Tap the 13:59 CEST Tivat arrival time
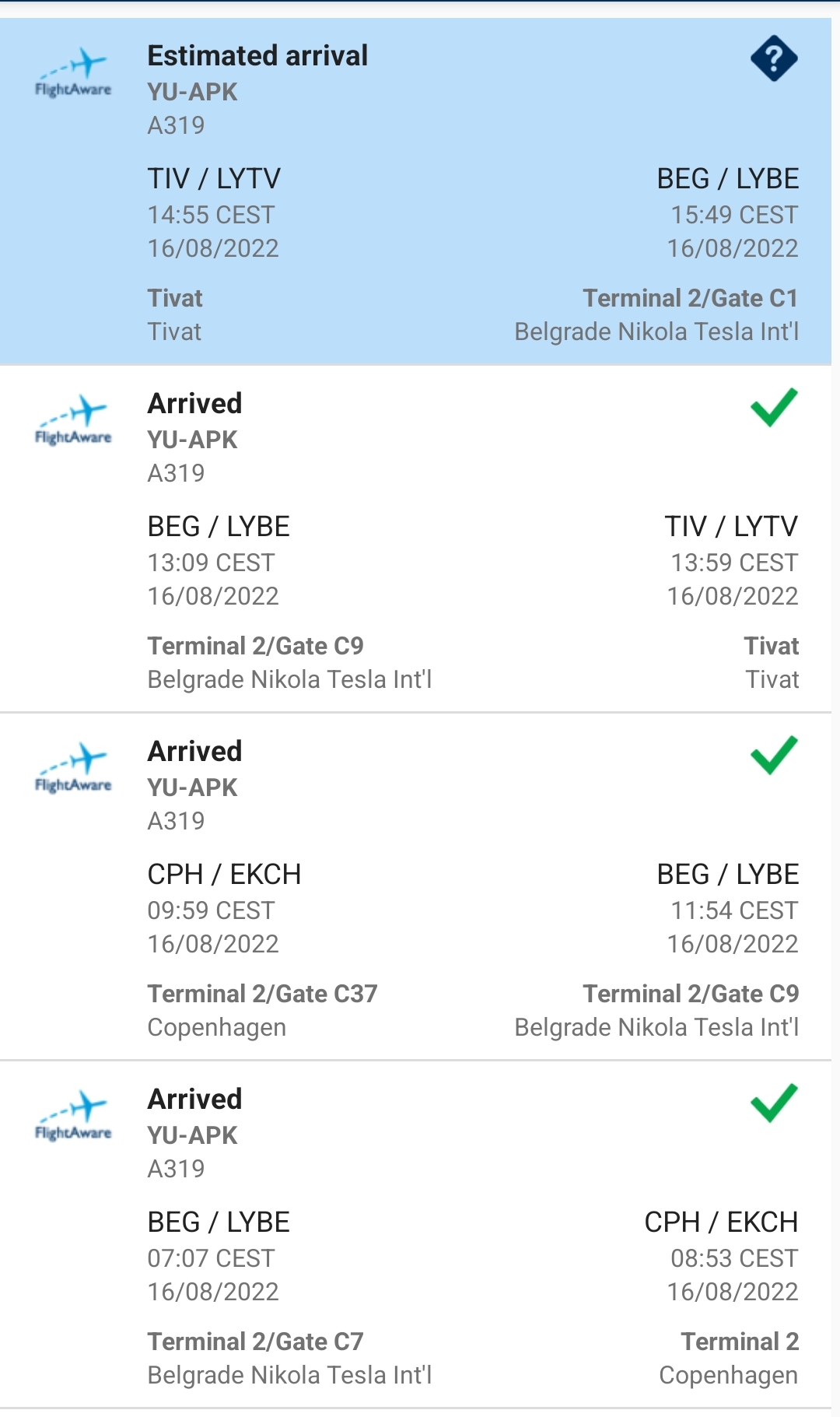The image size is (840, 1417). [734, 563]
